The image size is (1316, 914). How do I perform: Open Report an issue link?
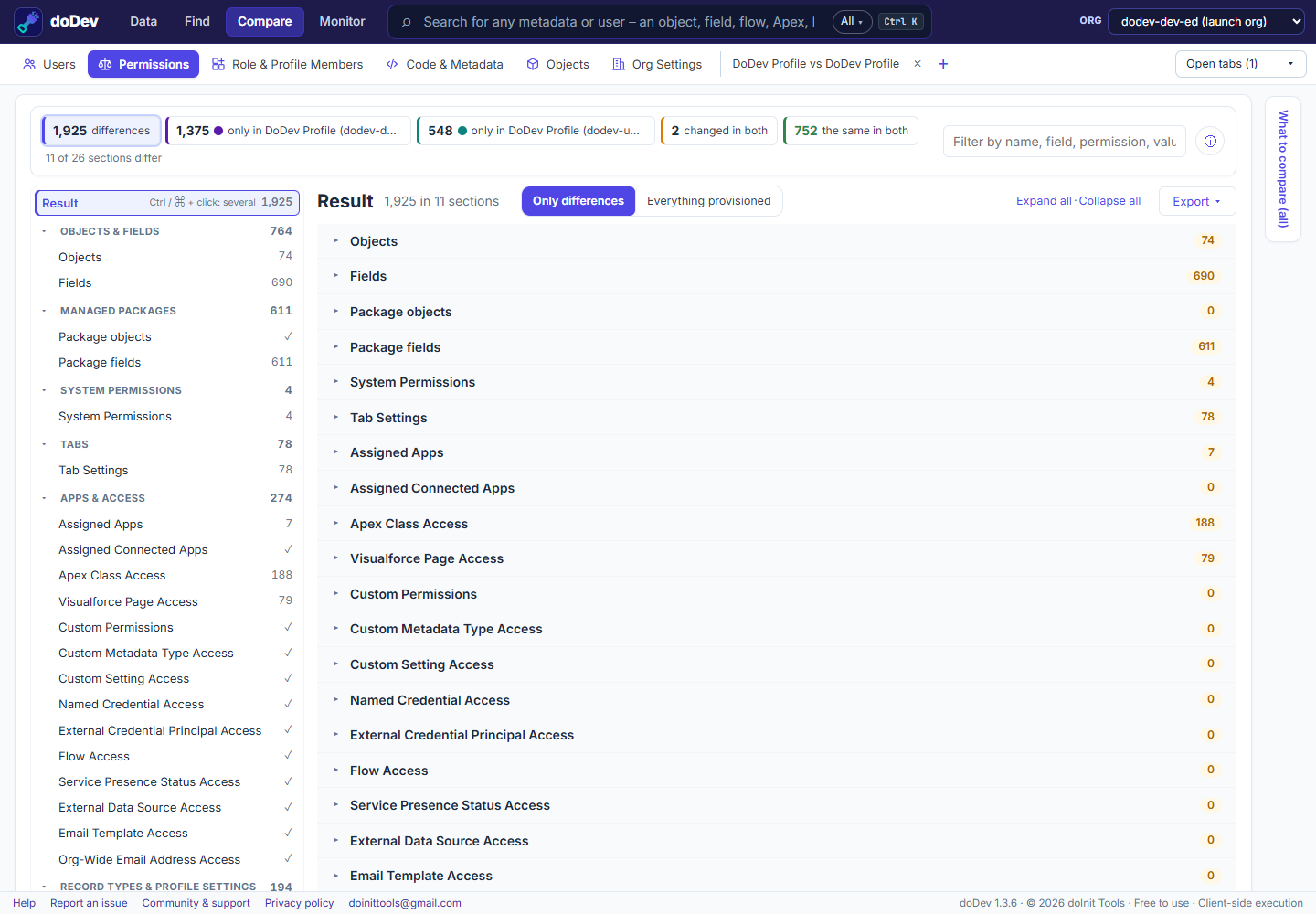pos(89,903)
